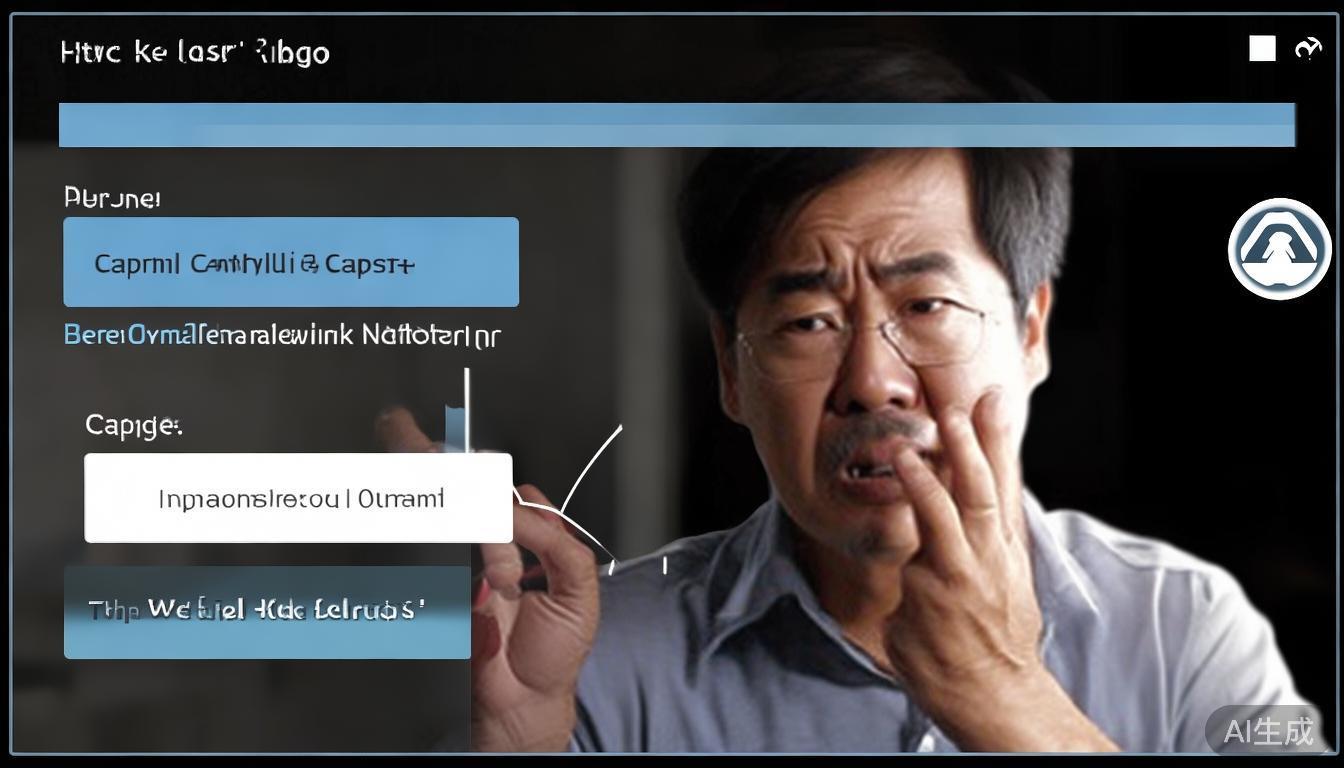
Task: Select the "Perunel" section label
Action: 112,198
